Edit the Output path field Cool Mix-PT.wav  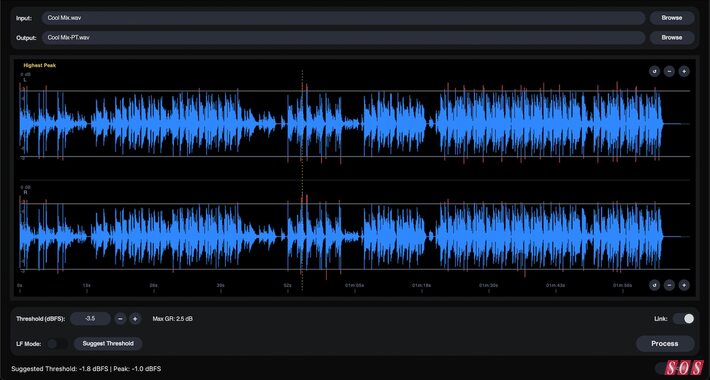(343, 38)
